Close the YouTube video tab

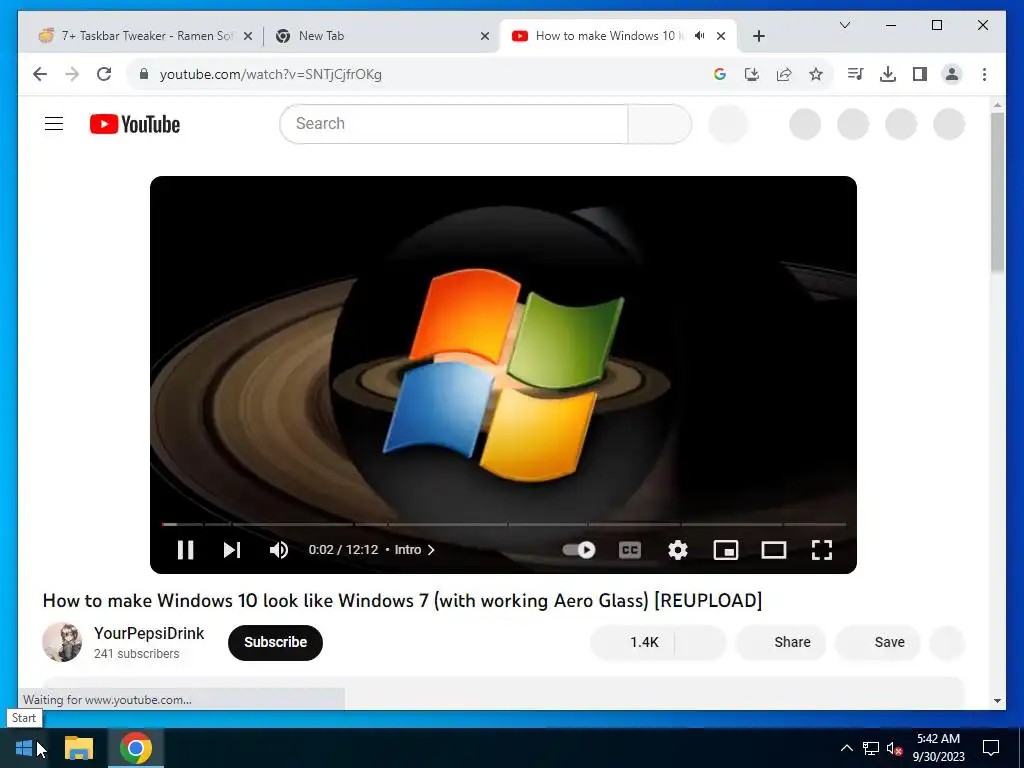coord(721,36)
